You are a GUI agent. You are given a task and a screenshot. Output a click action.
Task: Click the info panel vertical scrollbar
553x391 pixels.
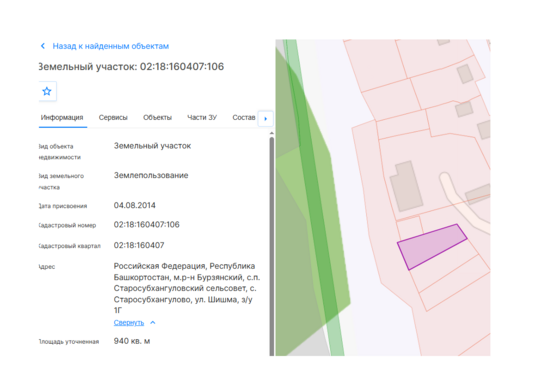point(272,246)
